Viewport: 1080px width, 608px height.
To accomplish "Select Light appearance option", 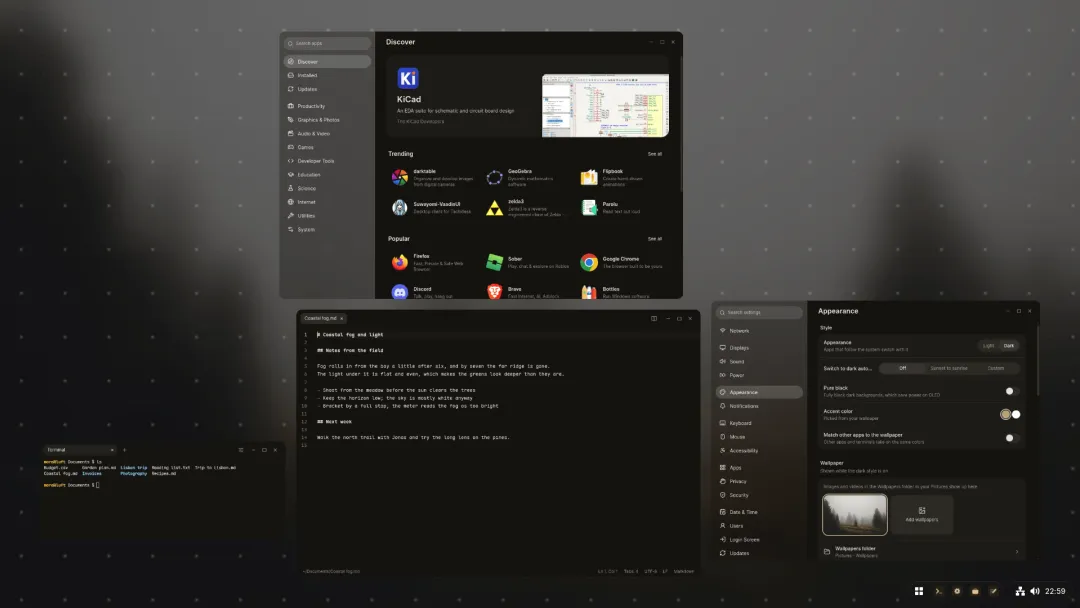I will pyautogui.click(x=988, y=346).
